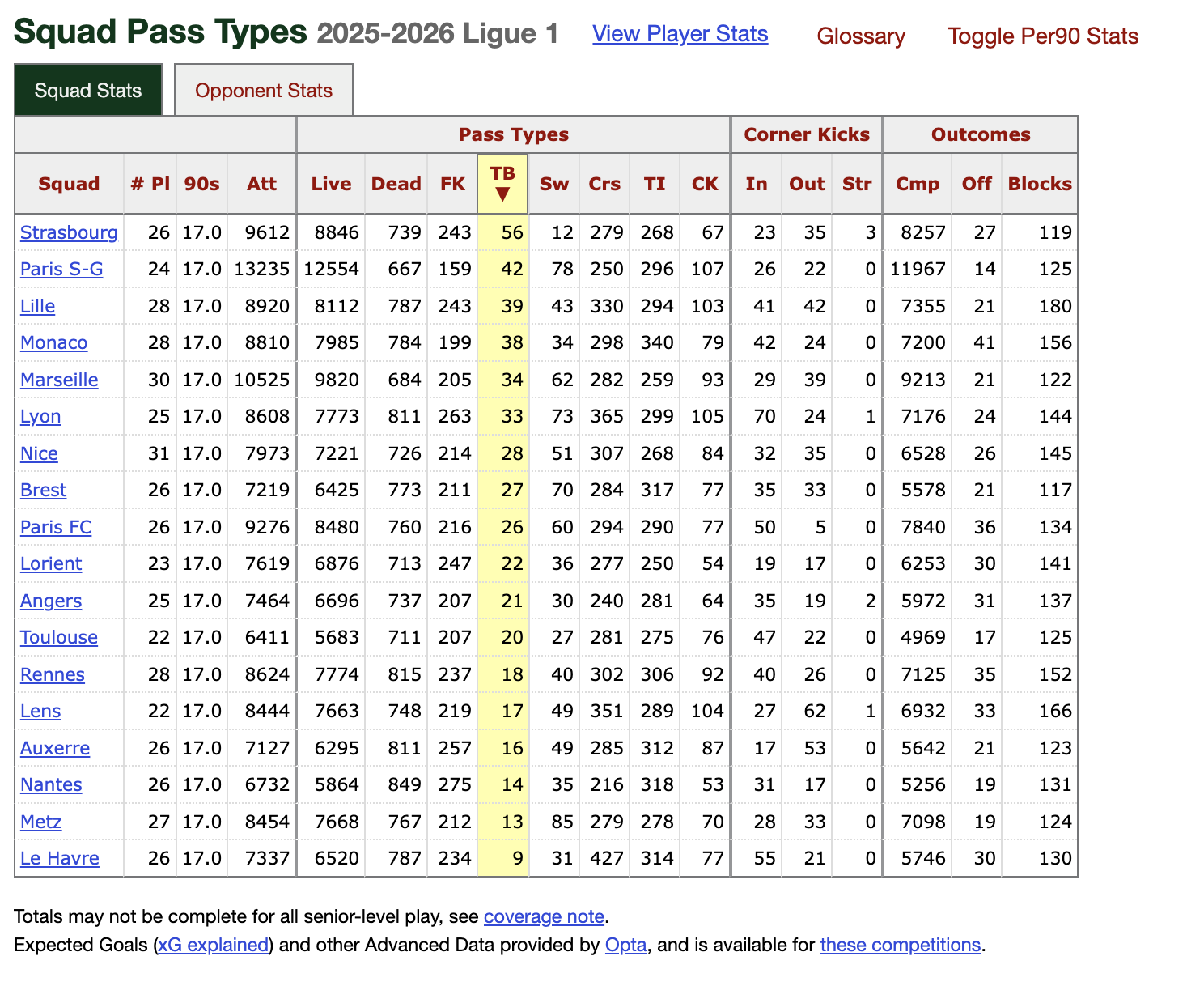The image size is (1204, 986).
Task: Sort table by Squad column
Action: pos(69,184)
